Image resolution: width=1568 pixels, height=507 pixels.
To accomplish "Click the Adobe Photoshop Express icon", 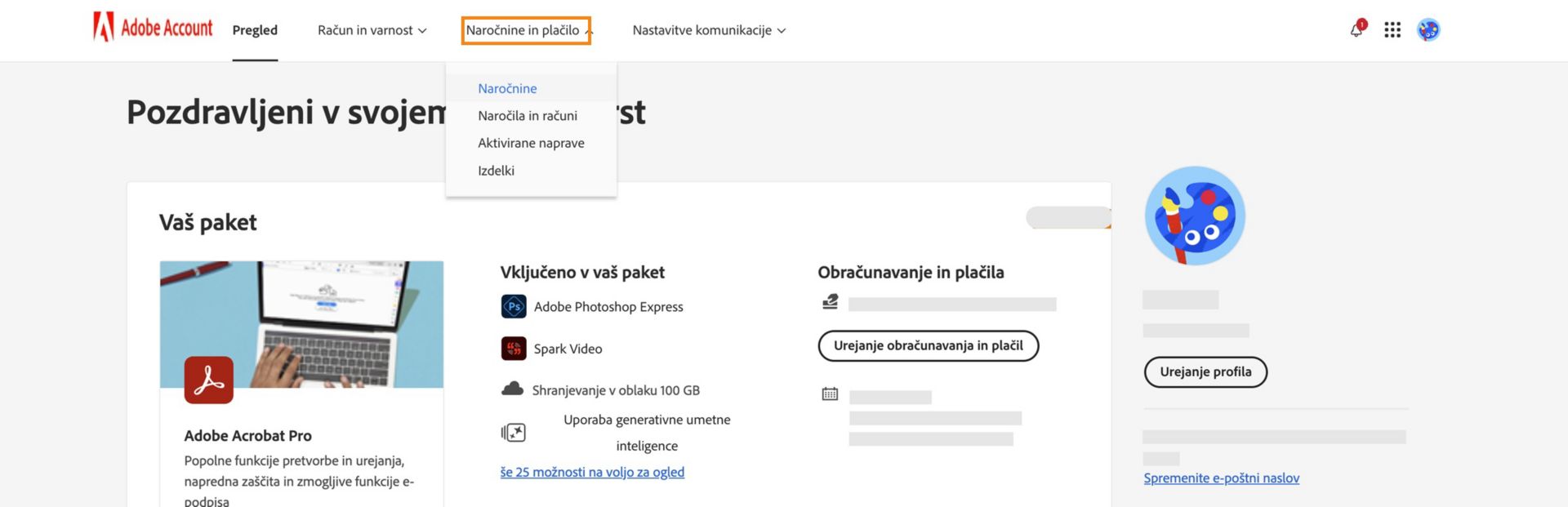I will pyautogui.click(x=514, y=307).
